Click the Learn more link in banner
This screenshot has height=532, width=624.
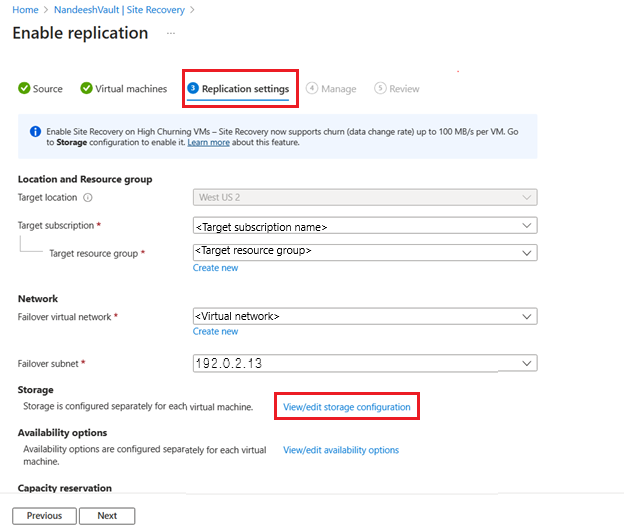pyautogui.click(x=208, y=143)
